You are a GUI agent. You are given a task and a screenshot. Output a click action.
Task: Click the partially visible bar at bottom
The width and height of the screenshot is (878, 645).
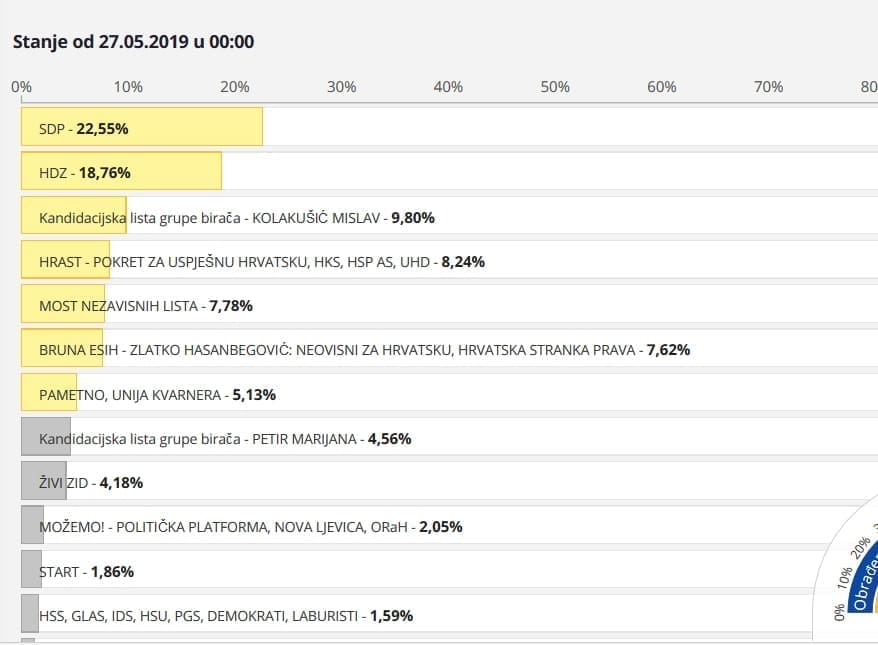tap(28, 641)
